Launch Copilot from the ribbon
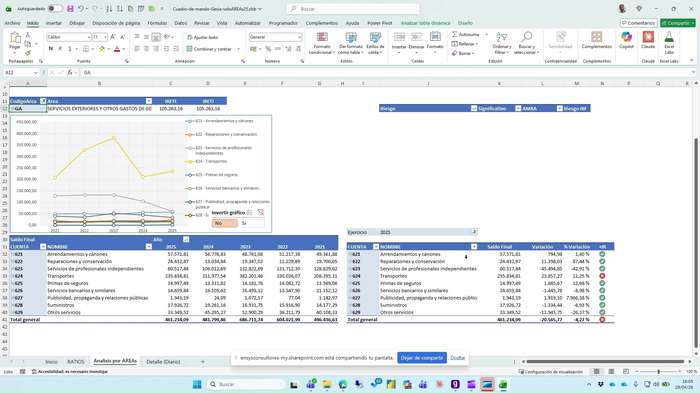This screenshot has width=700, height=393. coord(626,40)
